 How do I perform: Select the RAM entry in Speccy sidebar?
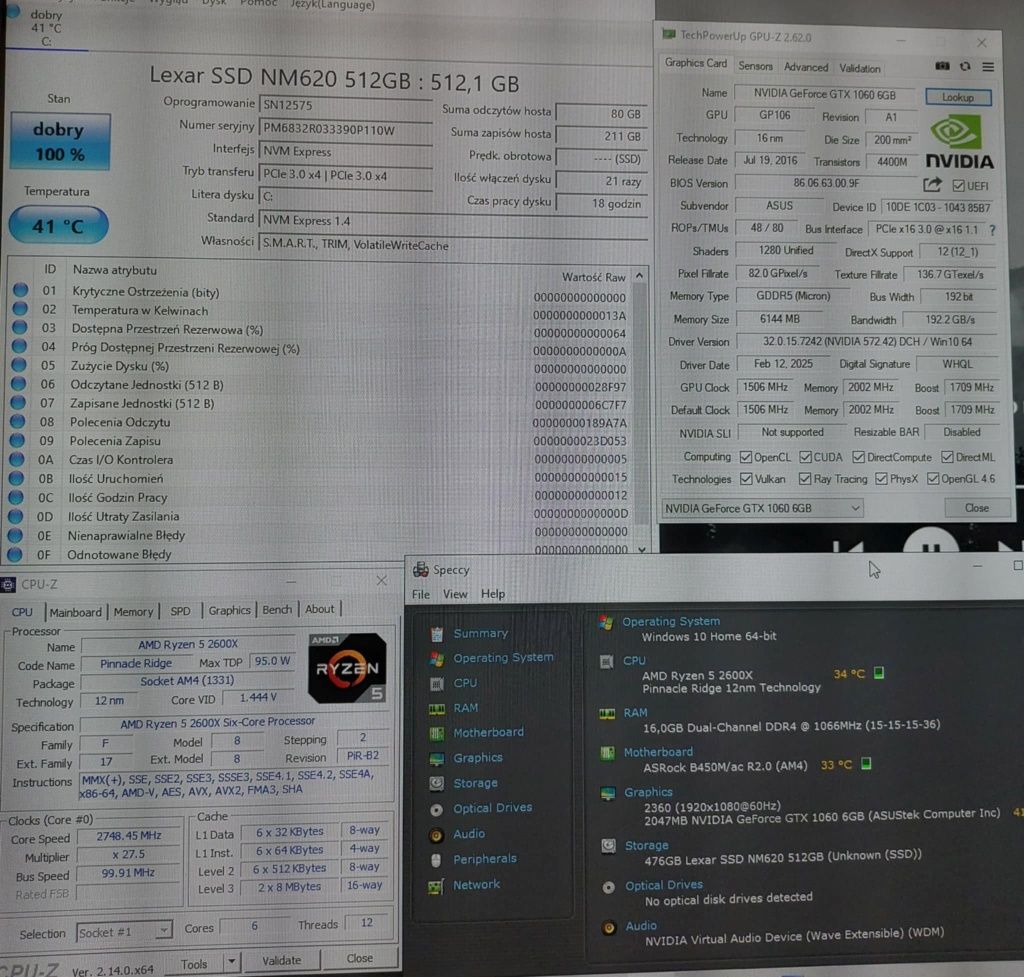coord(466,708)
